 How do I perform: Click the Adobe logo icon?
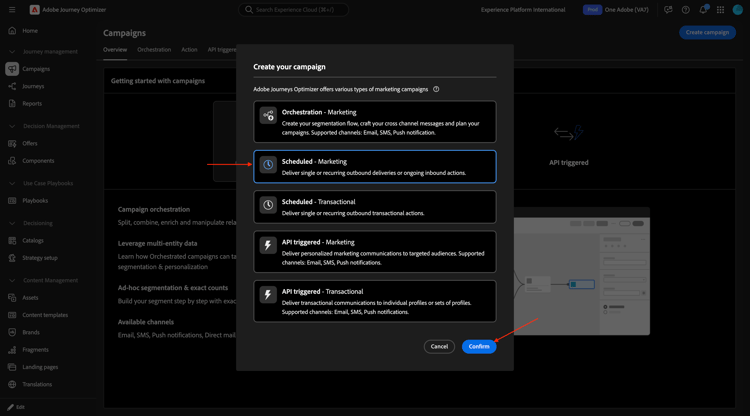pos(34,10)
